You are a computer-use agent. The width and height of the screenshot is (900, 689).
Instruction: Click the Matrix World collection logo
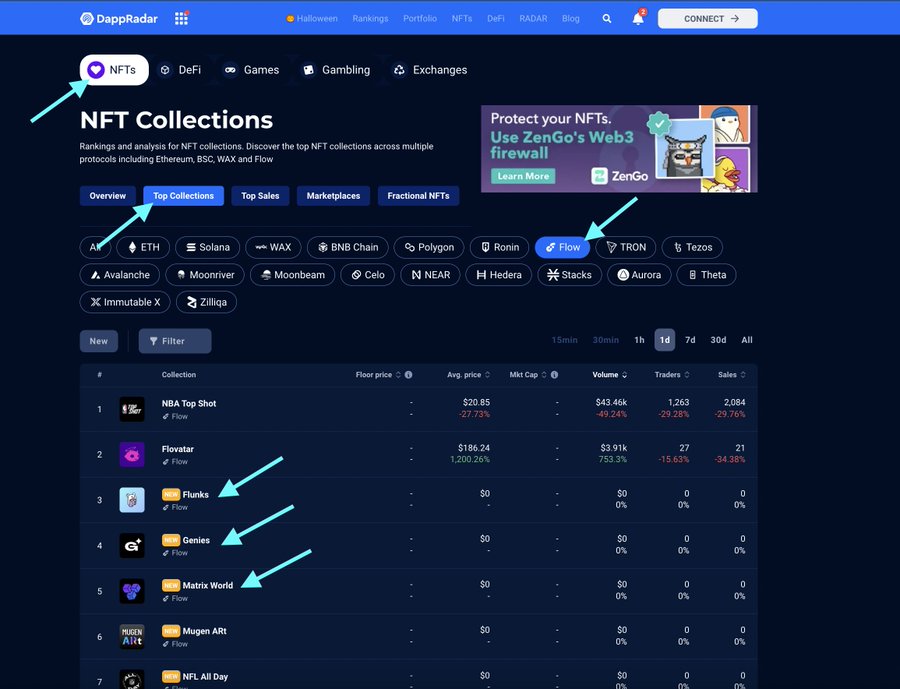(132, 591)
